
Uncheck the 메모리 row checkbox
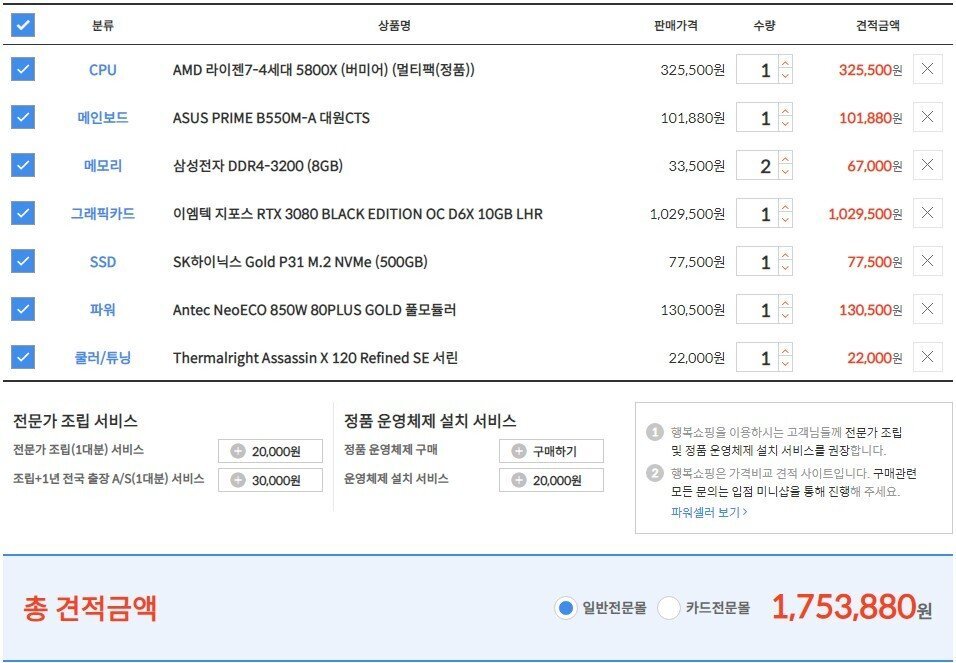tap(23, 165)
